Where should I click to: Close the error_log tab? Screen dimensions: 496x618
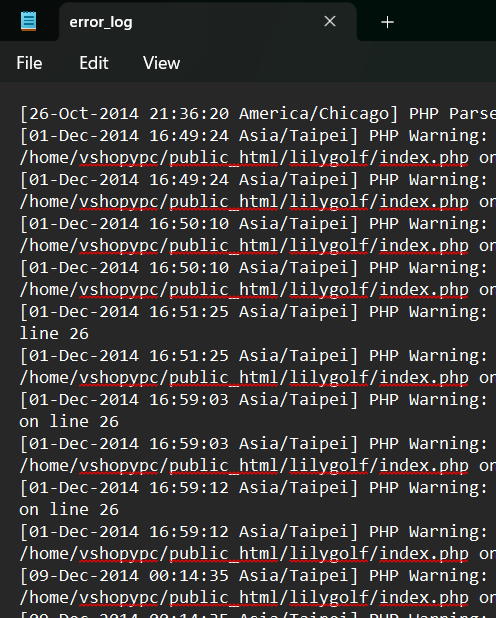point(330,21)
